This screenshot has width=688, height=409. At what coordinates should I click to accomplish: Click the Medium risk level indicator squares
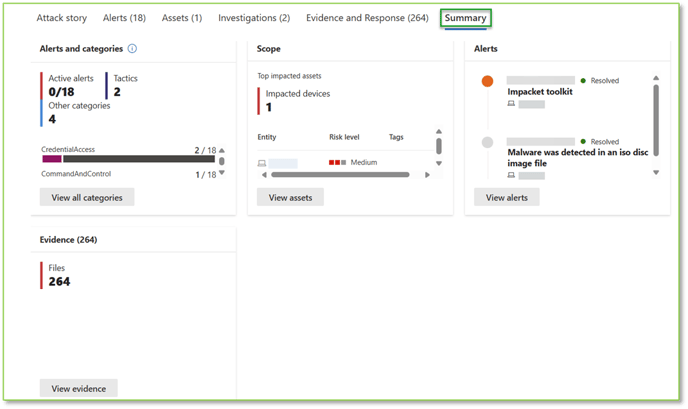coord(337,162)
